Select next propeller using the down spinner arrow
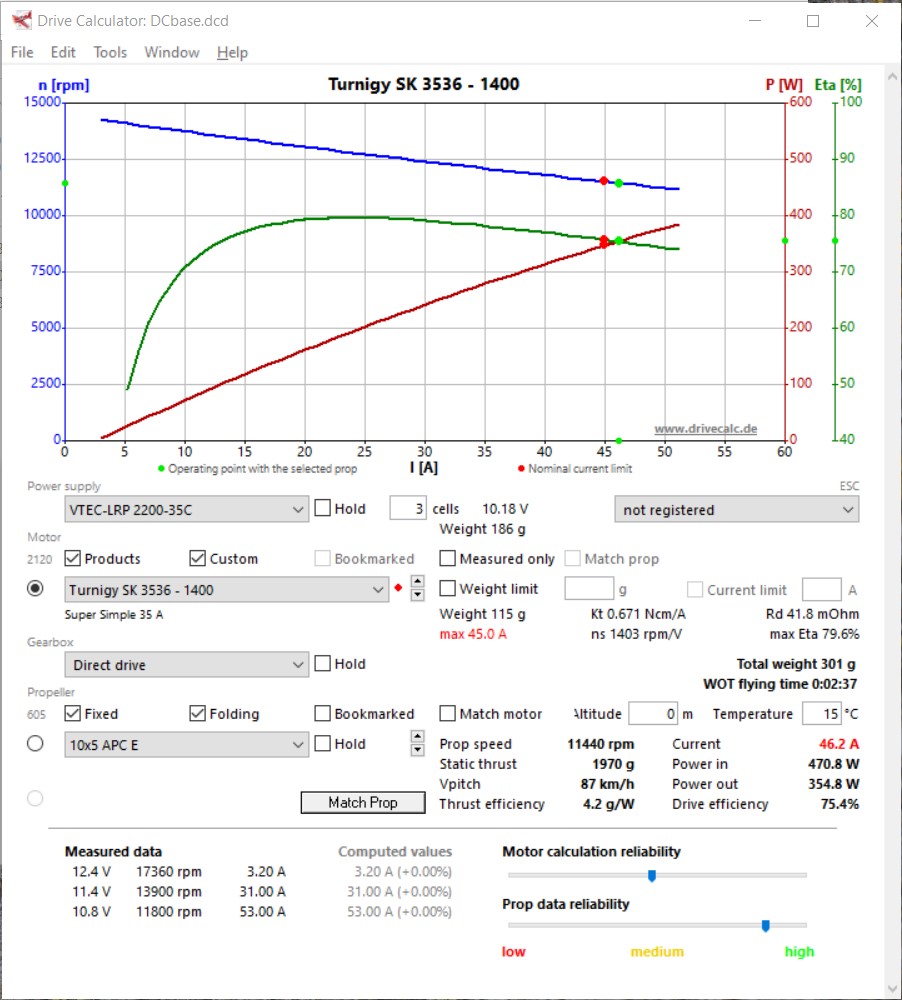 [418, 750]
